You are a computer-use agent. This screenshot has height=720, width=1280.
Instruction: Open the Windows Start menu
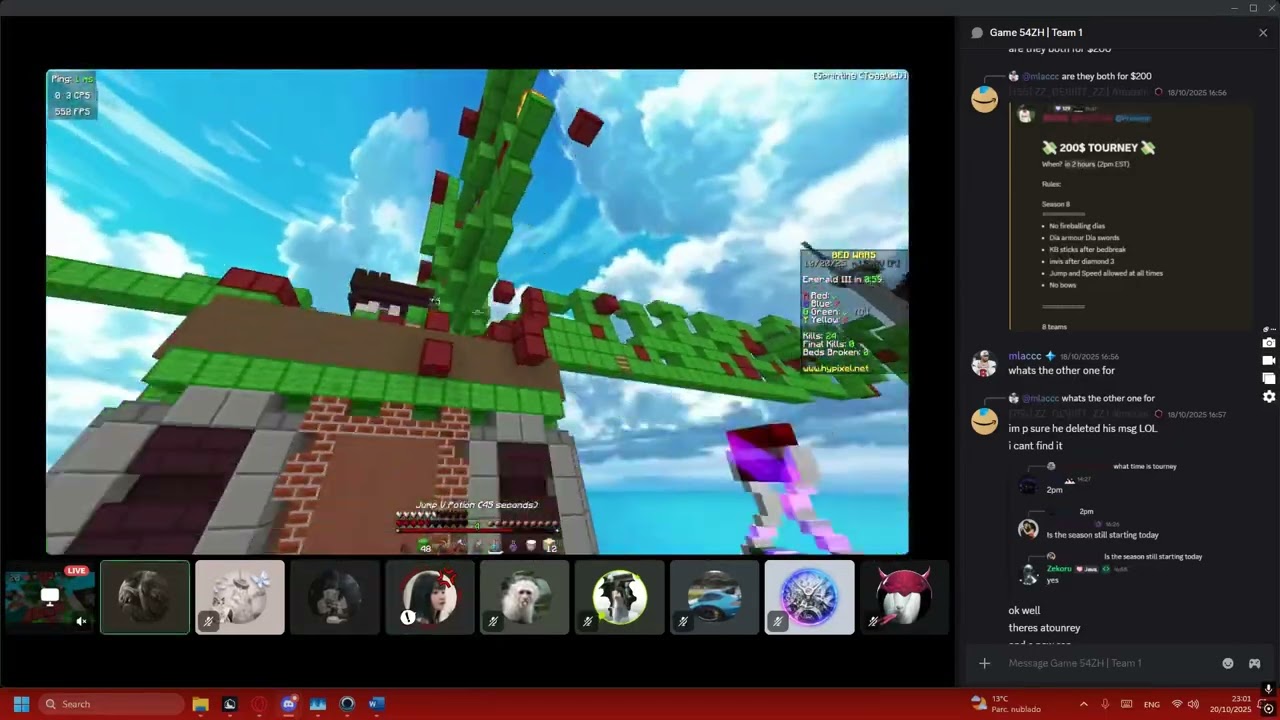point(21,704)
